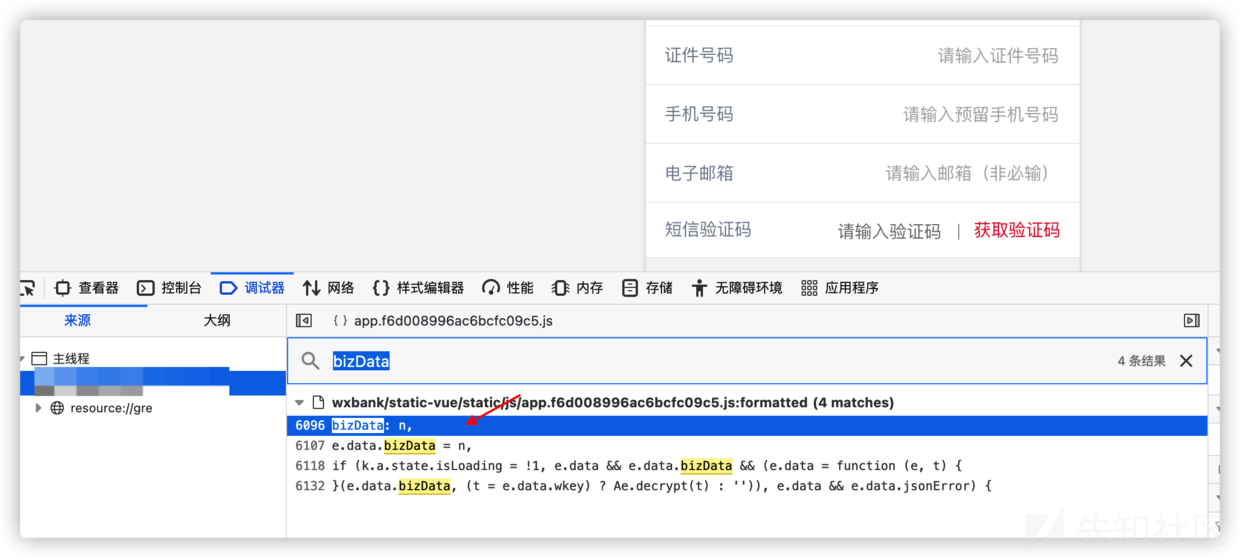
Task: Toggle the sources pane collapse icon
Action: [304, 321]
